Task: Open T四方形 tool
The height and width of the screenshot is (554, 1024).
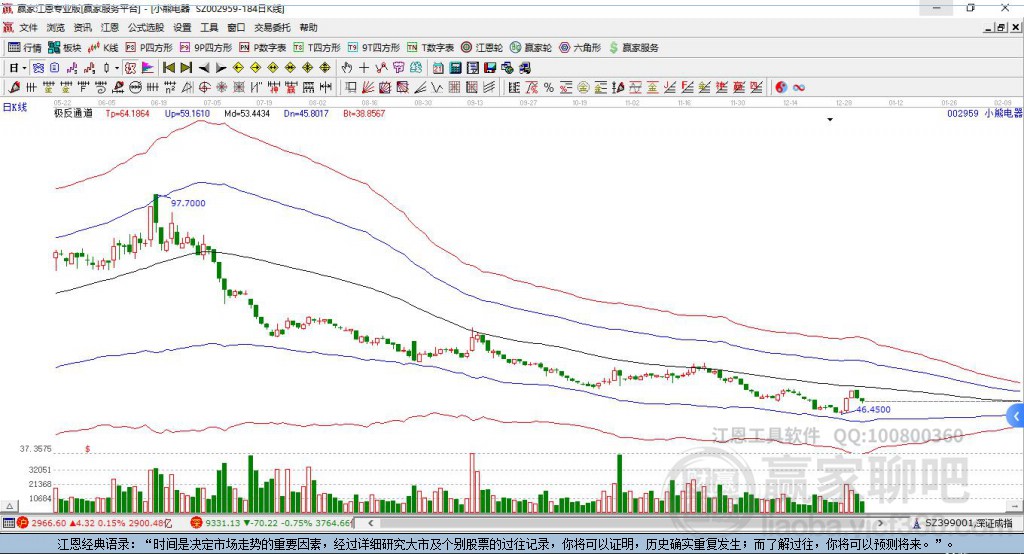Action: point(317,48)
